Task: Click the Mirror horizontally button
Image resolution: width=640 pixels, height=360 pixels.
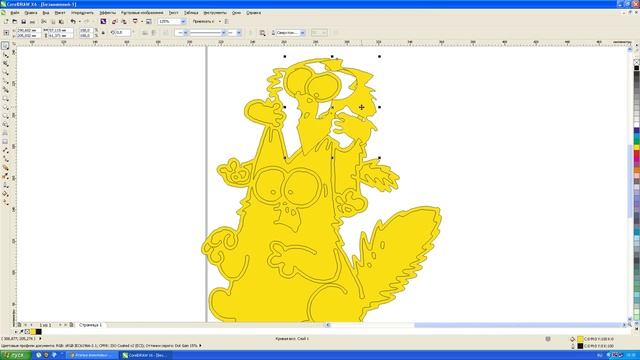Action: 145,33
